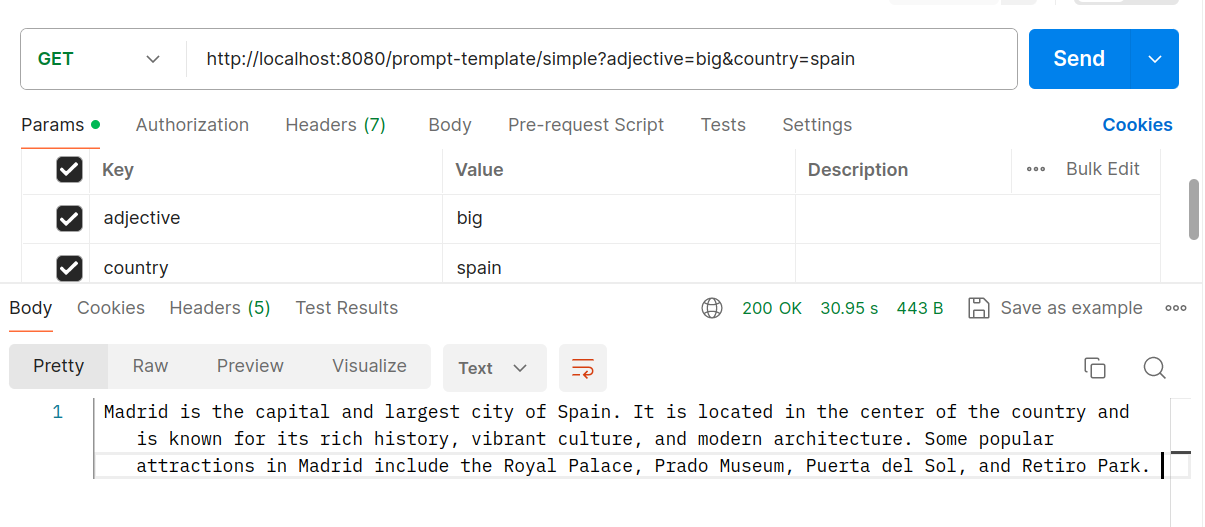Select the response Body tab
This screenshot has width=1205, height=527.
coord(30,308)
